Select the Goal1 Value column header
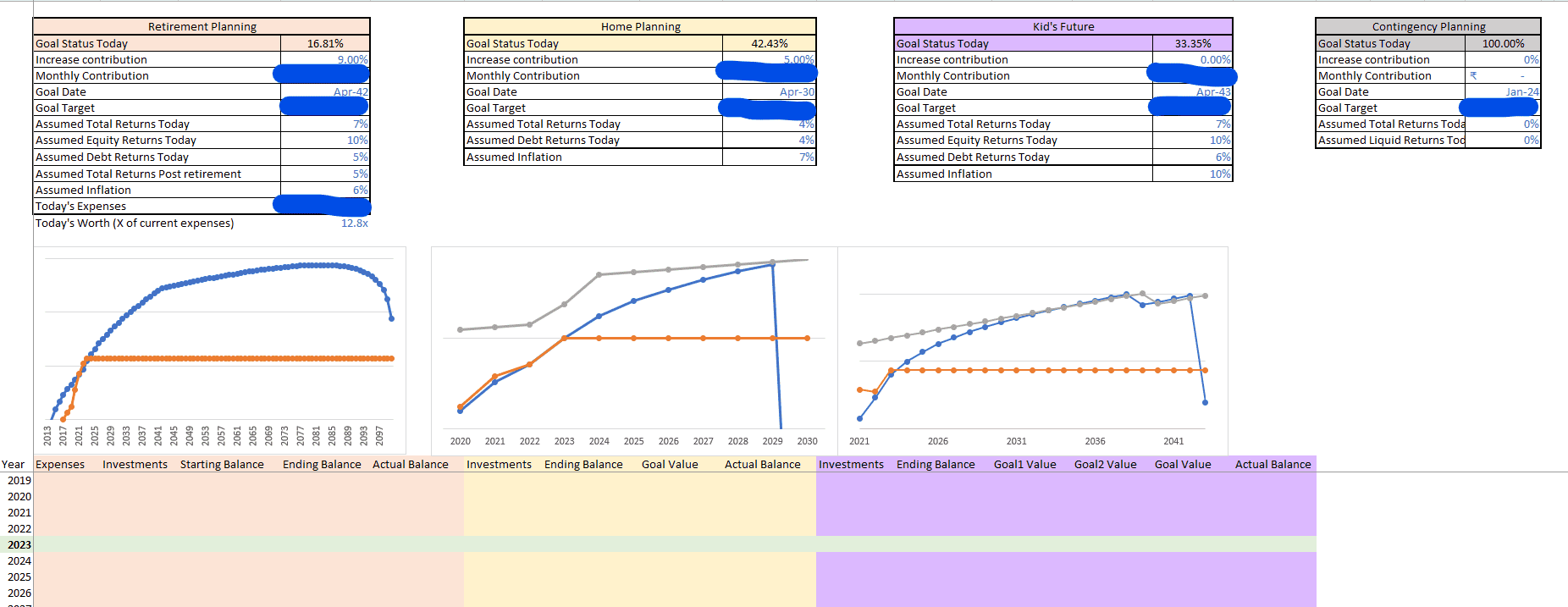The image size is (1568, 607). click(x=1024, y=464)
